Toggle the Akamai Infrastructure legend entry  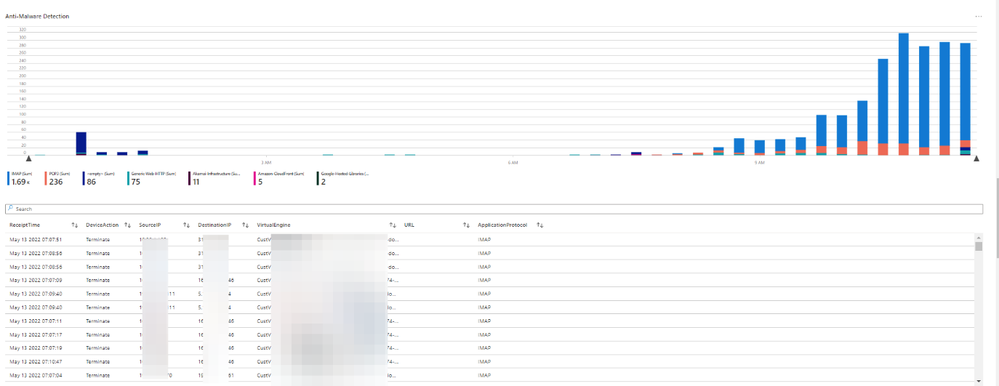coord(213,178)
